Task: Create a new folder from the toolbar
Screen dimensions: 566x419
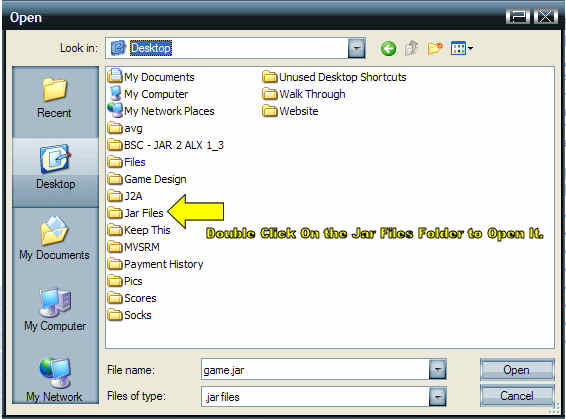Action: [435, 48]
